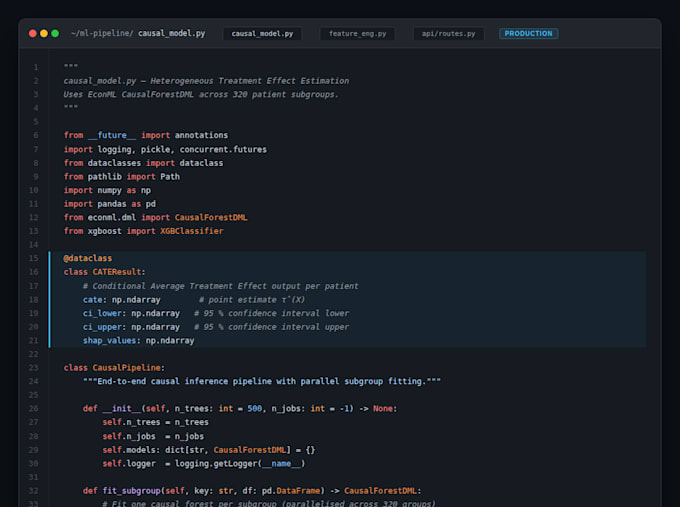
Task: Click the 'Heterogeneous Treatment Effect Estimation' docstring line
Action: 206,81
